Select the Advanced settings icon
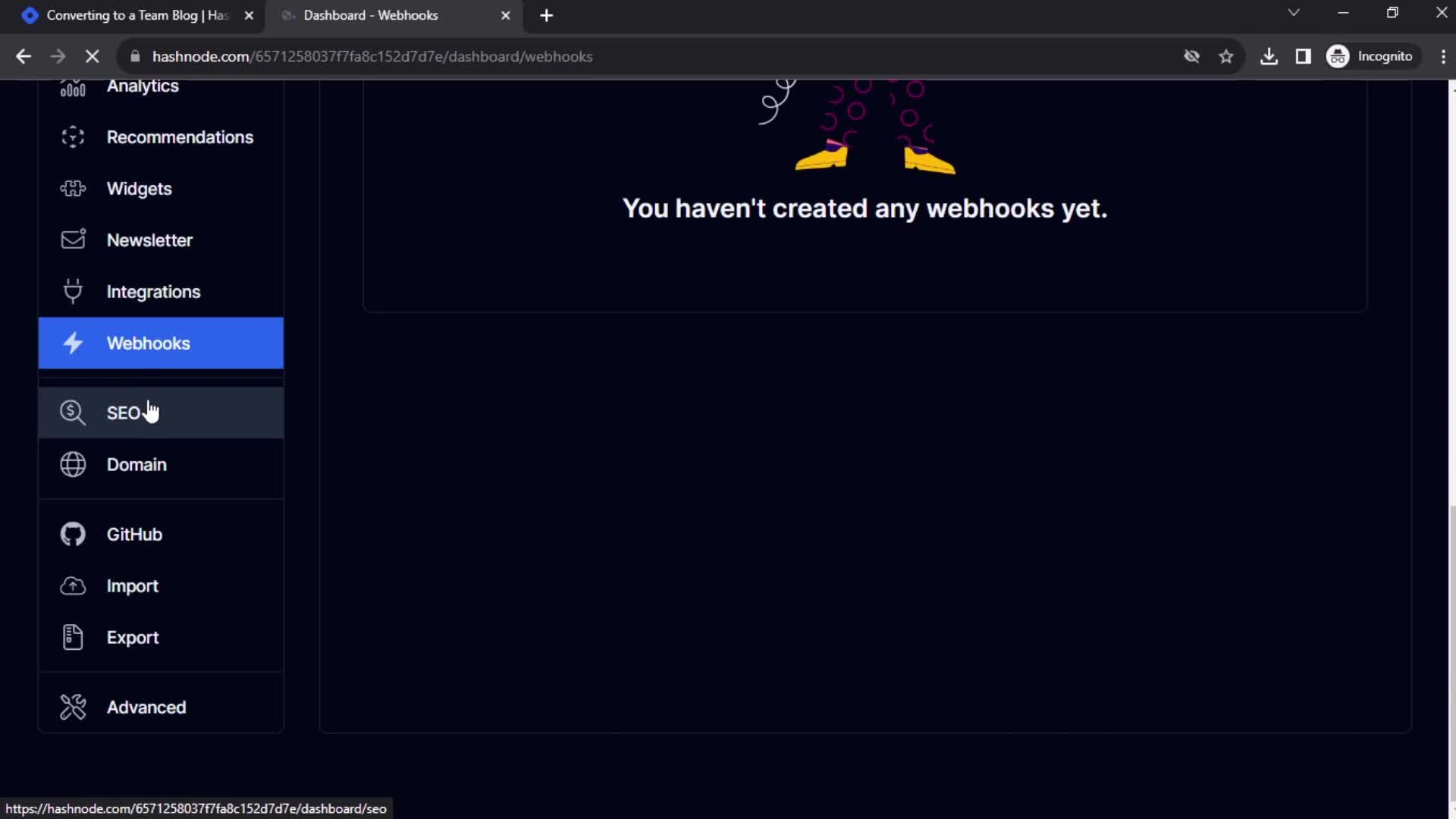1456x819 pixels. 73,707
